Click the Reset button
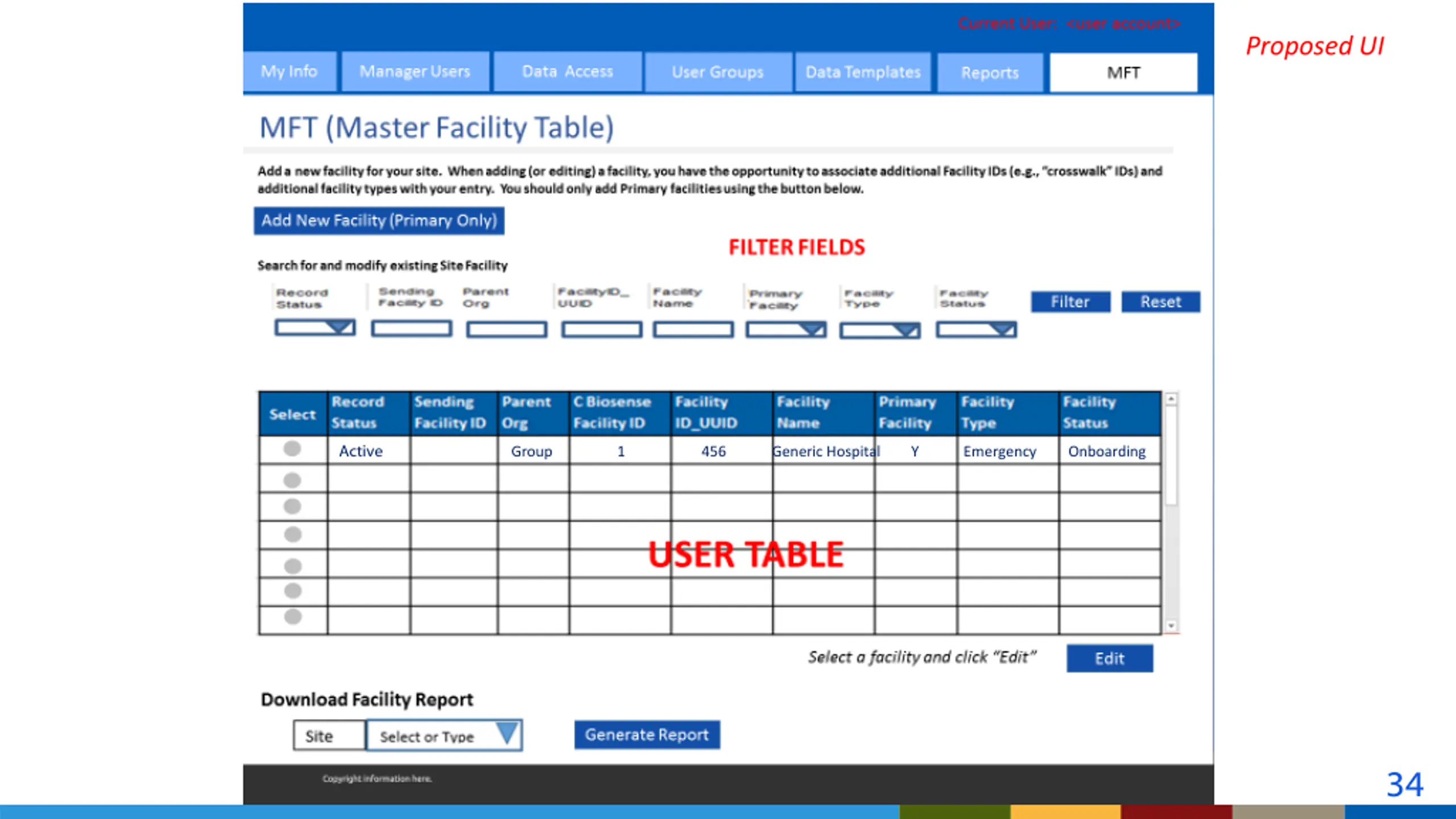The height and width of the screenshot is (819, 1456). (1160, 302)
